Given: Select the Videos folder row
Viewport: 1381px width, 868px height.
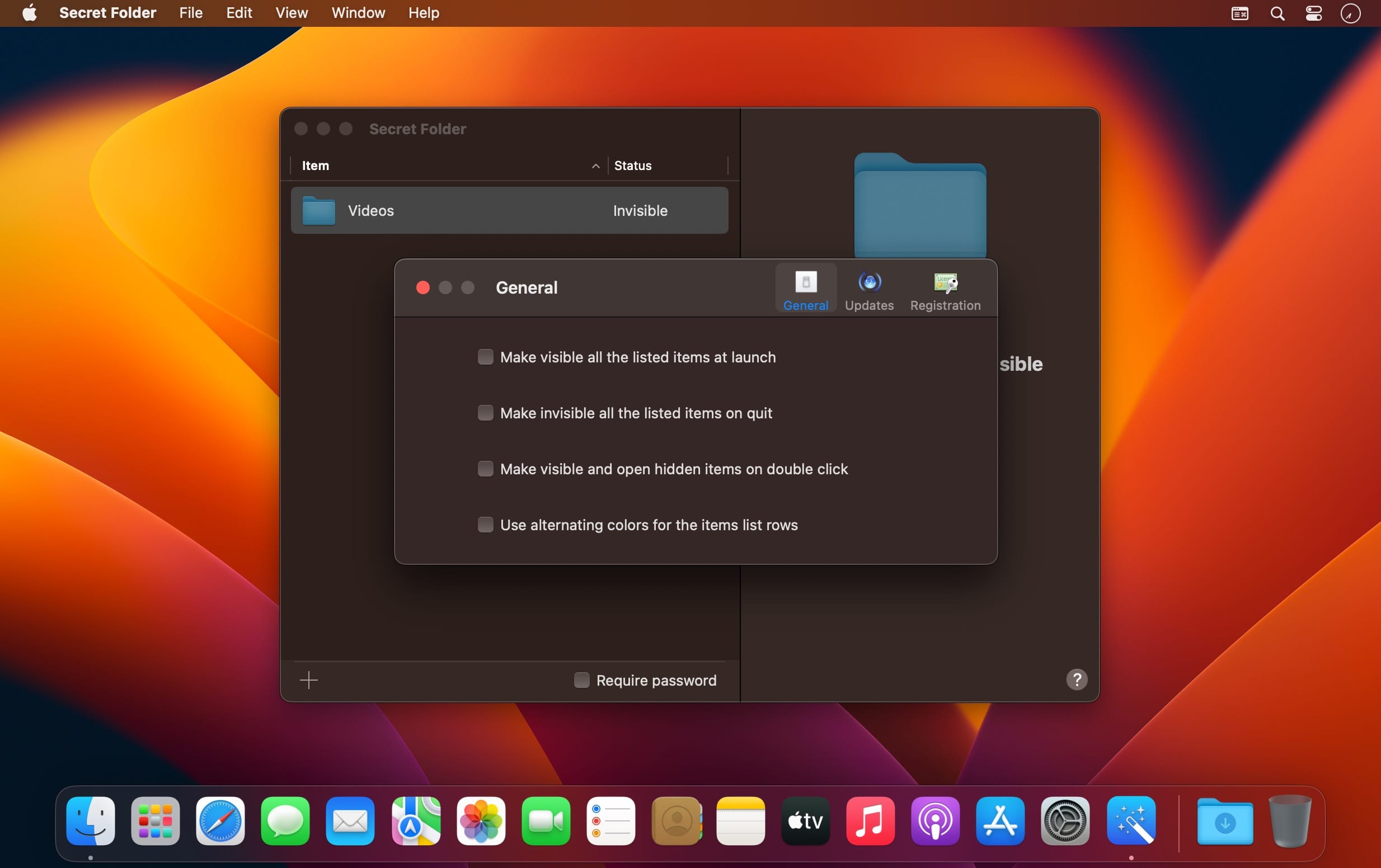Looking at the screenshot, I should [x=509, y=210].
